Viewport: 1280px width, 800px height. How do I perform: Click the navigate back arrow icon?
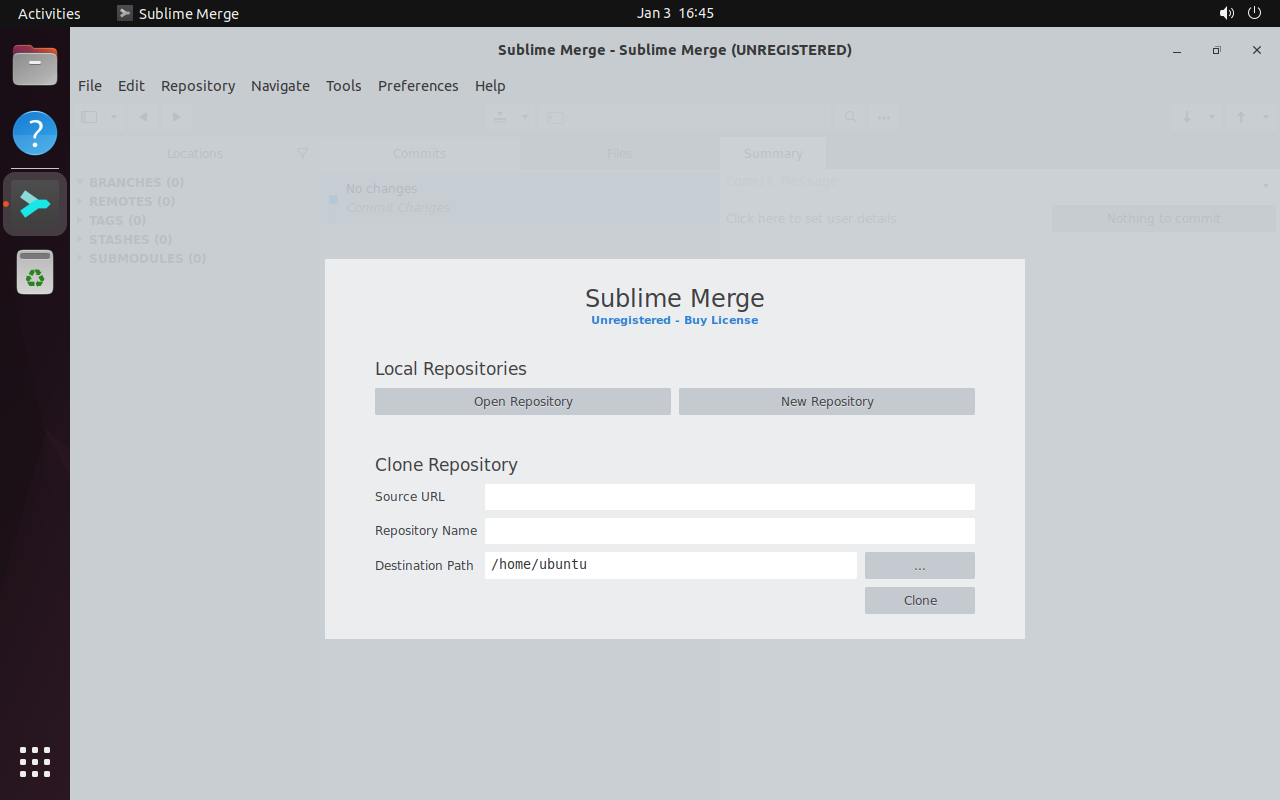point(144,117)
